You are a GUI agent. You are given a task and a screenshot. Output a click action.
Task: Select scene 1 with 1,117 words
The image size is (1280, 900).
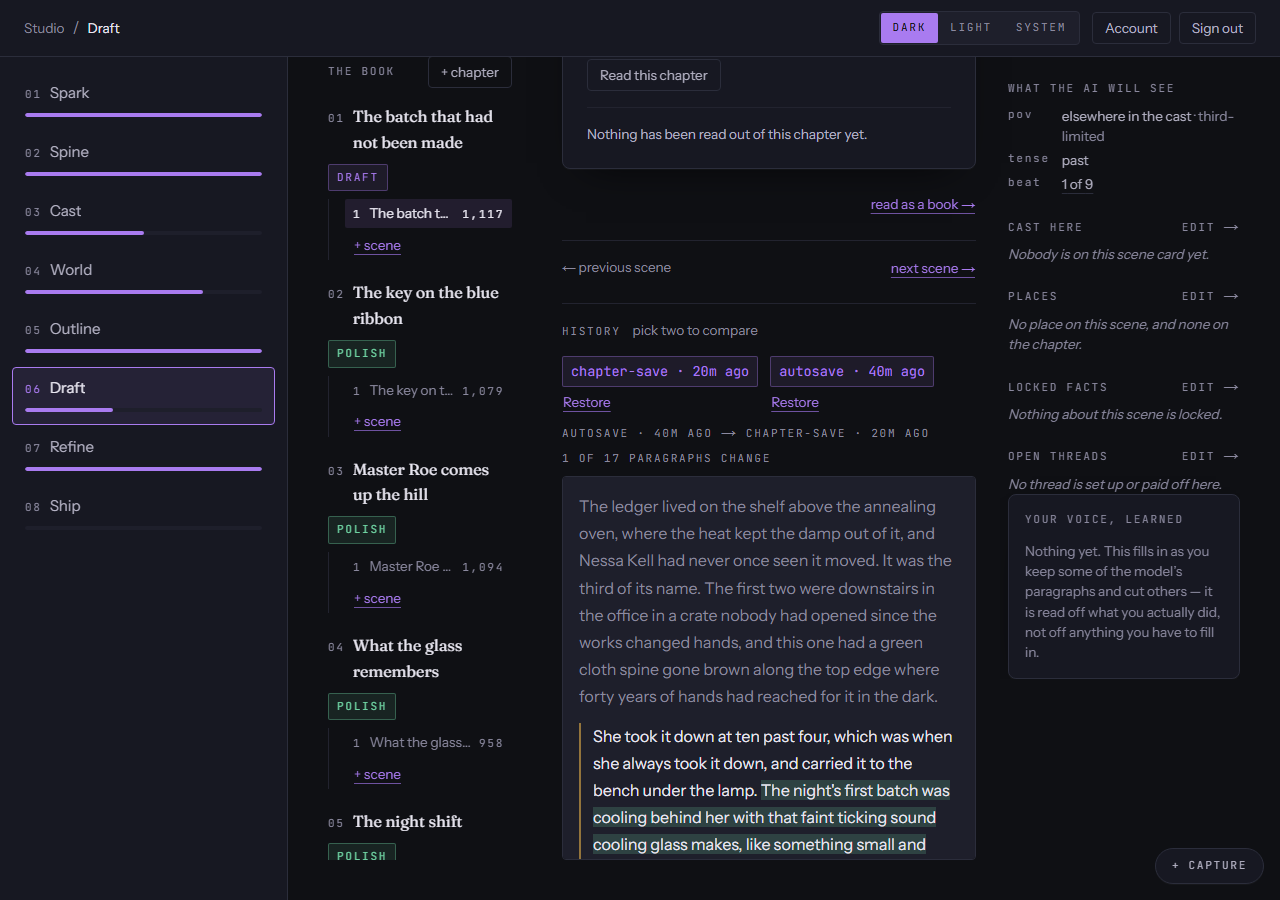point(428,213)
